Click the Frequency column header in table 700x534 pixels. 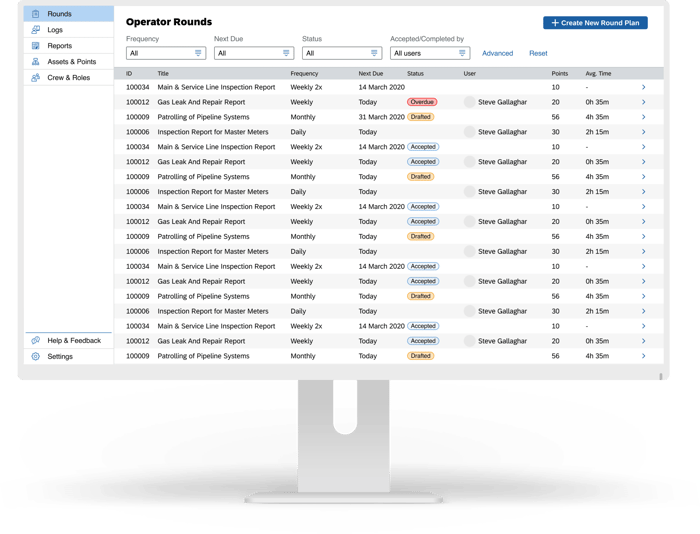coord(304,74)
